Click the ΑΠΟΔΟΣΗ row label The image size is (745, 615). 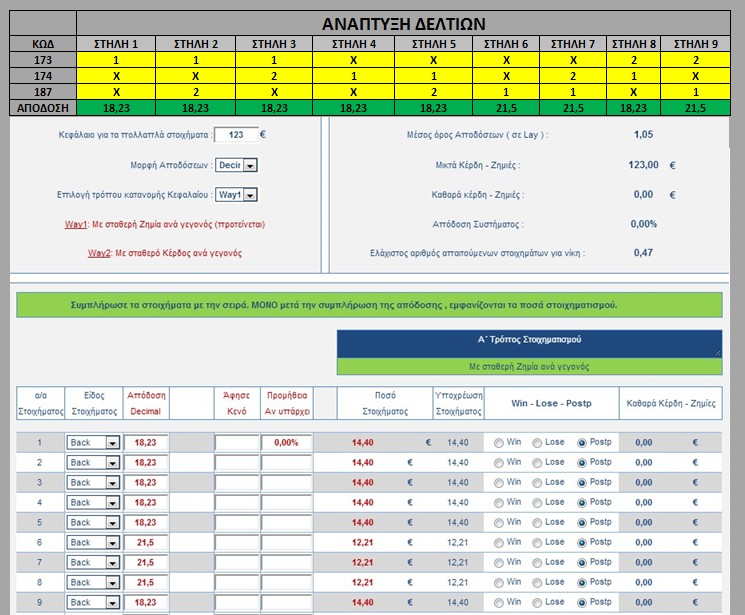click(x=43, y=108)
